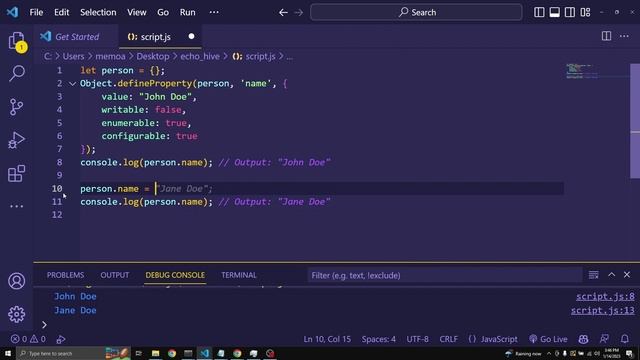Open the Go menu

pos(163,12)
